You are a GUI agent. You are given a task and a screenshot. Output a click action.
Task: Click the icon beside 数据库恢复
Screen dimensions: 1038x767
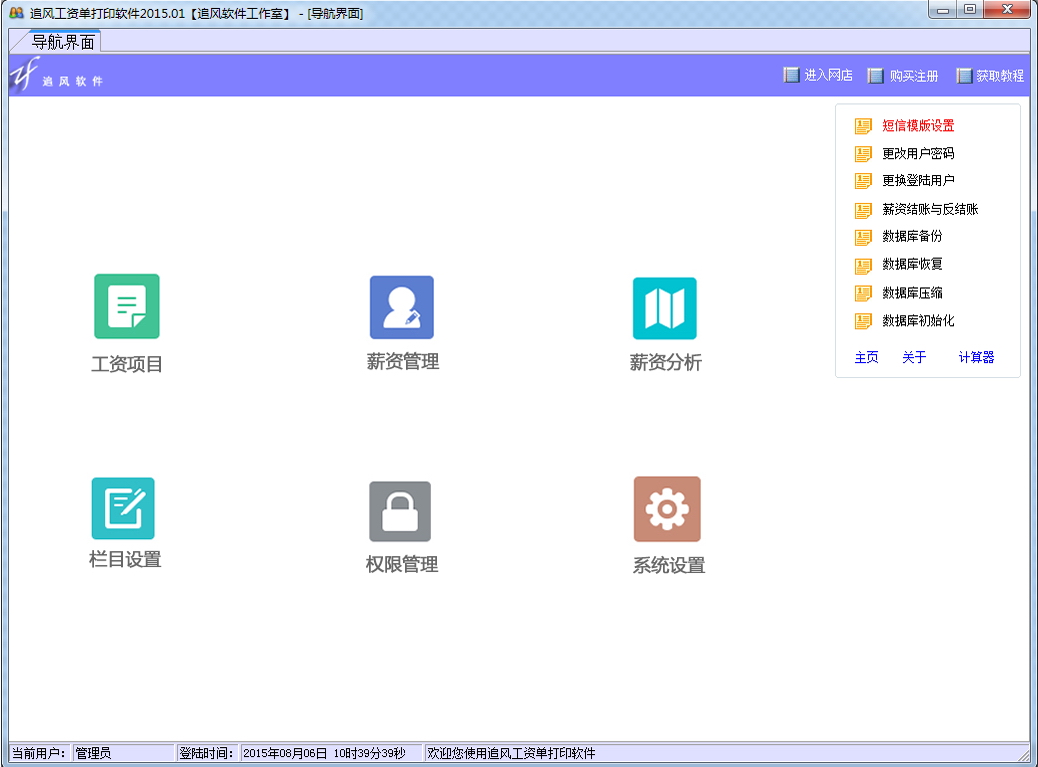[863, 265]
